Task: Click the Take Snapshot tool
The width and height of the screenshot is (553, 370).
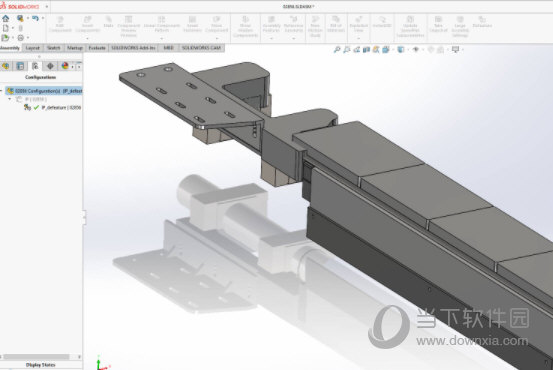Action: pyautogui.click(x=438, y=24)
